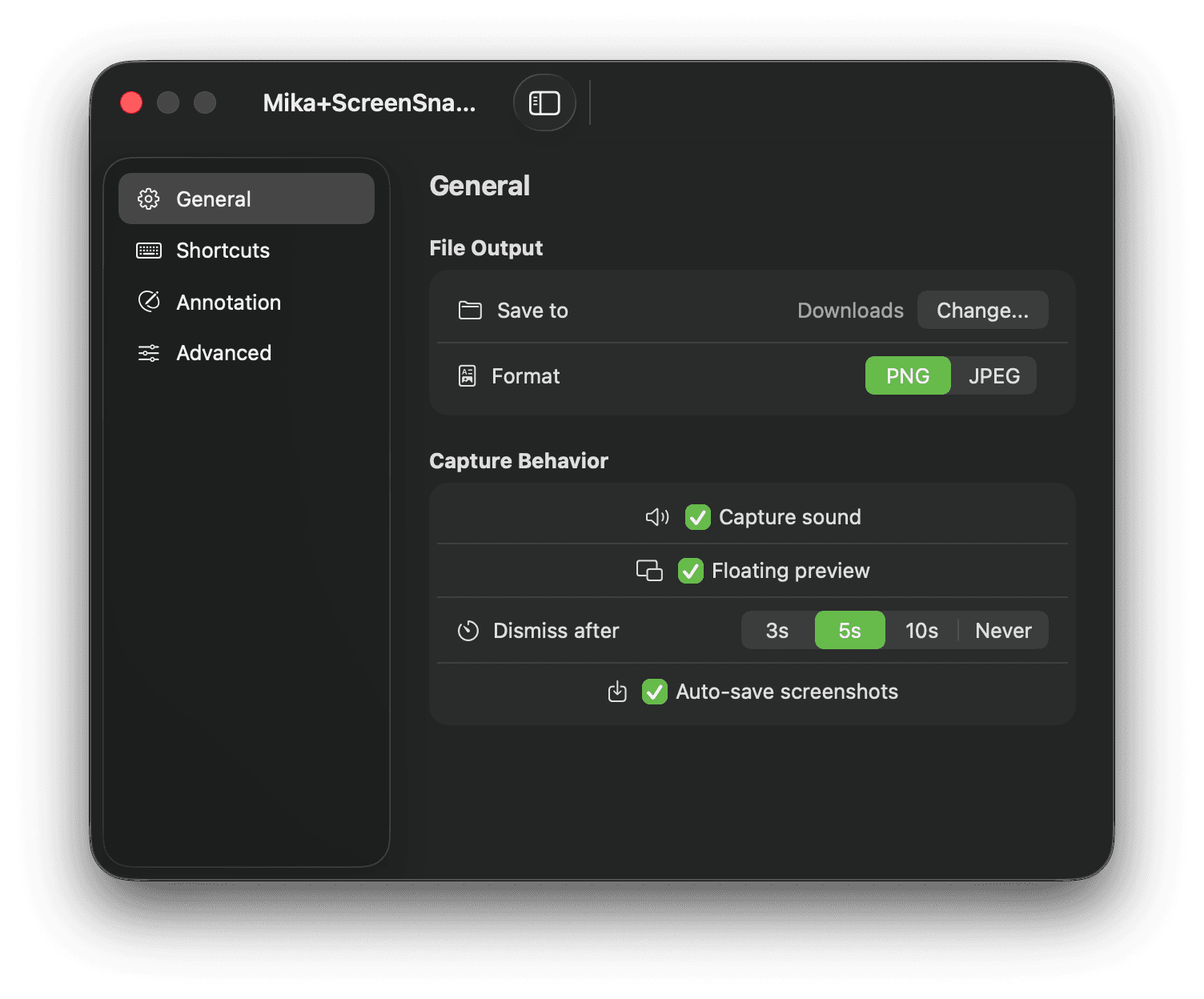Open the General settings pane
This screenshot has width=1204, height=999.
(247, 199)
